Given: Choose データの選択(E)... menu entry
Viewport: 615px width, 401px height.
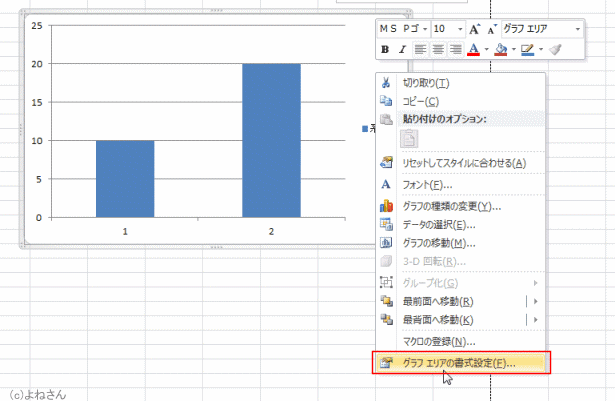Looking at the screenshot, I should coord(461,224).
